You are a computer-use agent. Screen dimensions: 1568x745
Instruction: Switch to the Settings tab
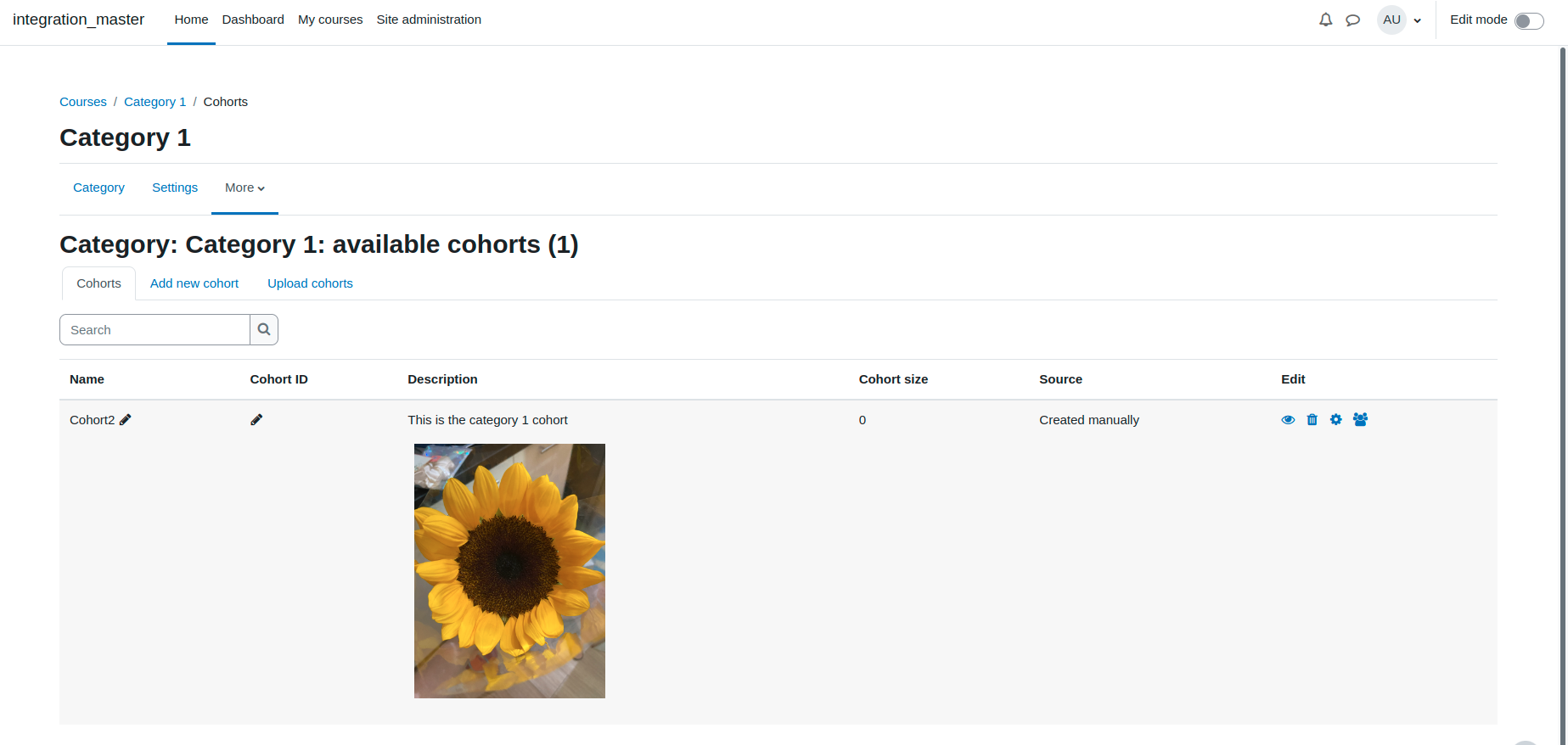(x=175, y=188)
